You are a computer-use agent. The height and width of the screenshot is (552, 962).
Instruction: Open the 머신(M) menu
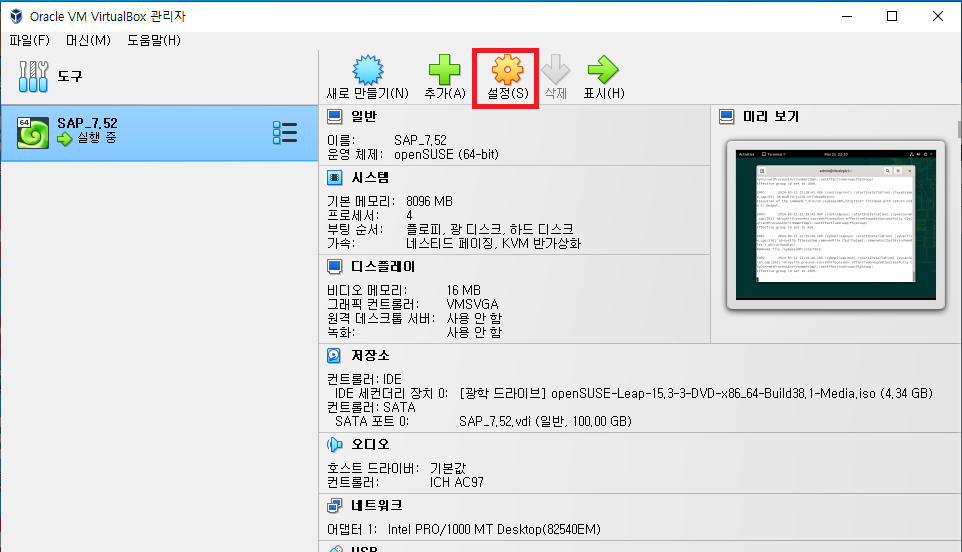tap(88, 40)
